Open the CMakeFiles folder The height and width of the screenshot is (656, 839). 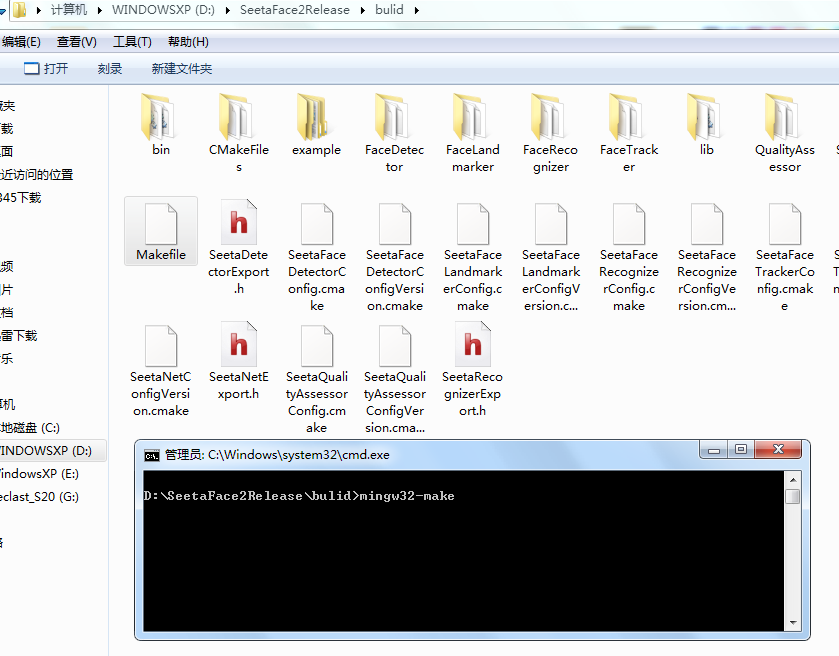(238, 120)
